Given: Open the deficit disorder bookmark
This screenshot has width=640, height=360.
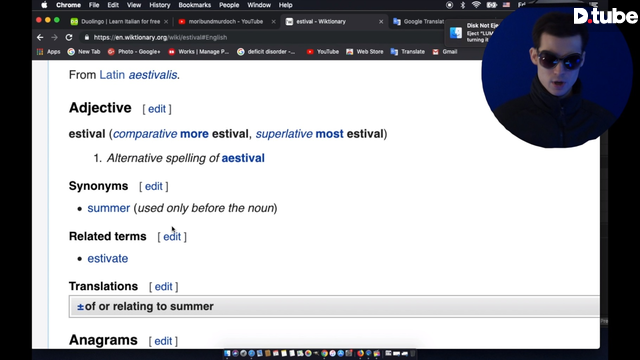Looking at the screenshot, I should tap(266, 51).
